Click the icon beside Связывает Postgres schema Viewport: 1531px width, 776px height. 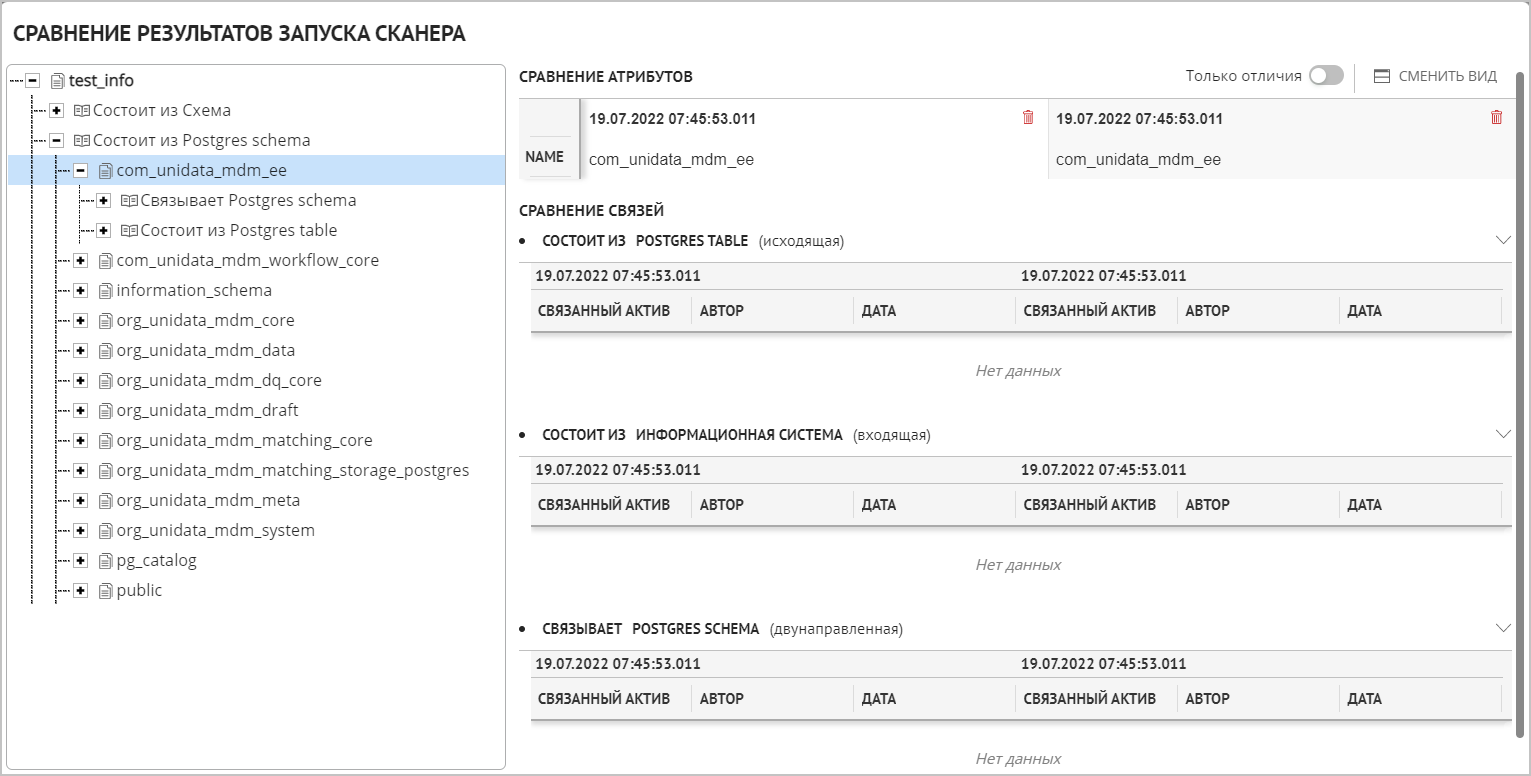point(129,200)
